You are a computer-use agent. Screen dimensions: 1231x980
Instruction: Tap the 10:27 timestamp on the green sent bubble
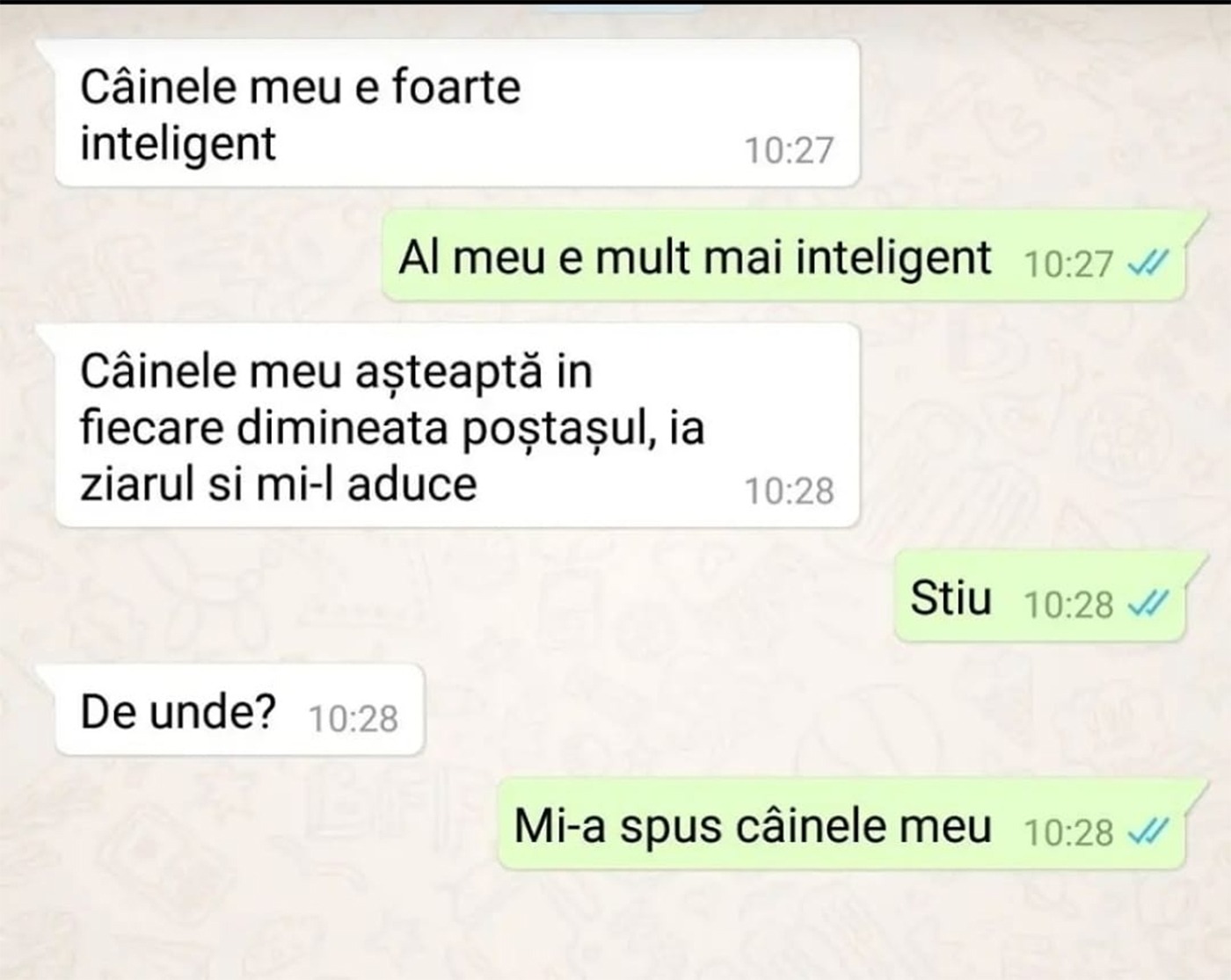point(1068,264)
